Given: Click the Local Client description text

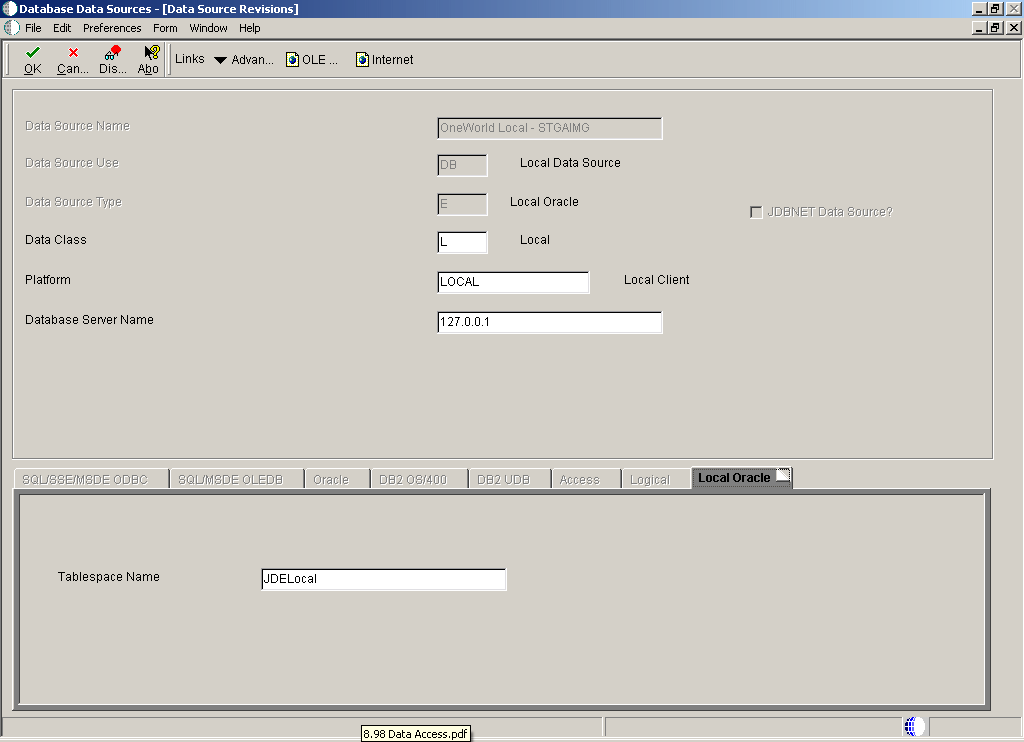Looking at the screenshot, I should pyautogui.click(x=656, y=280).
